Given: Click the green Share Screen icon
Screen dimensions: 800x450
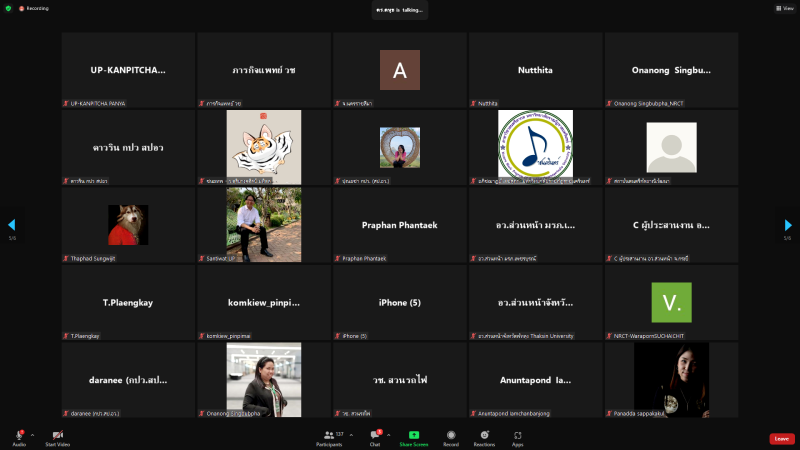Looking at the screenshot, I should pyautogui.click(x=414, y=436).
